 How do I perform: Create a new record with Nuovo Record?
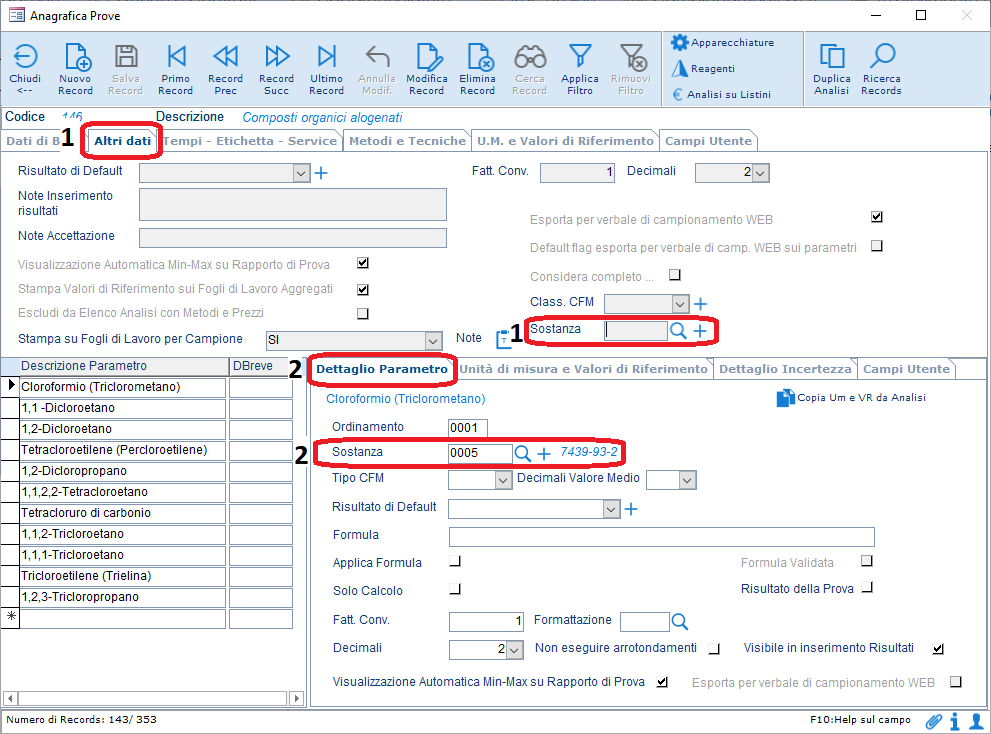(x=75, y=69)
